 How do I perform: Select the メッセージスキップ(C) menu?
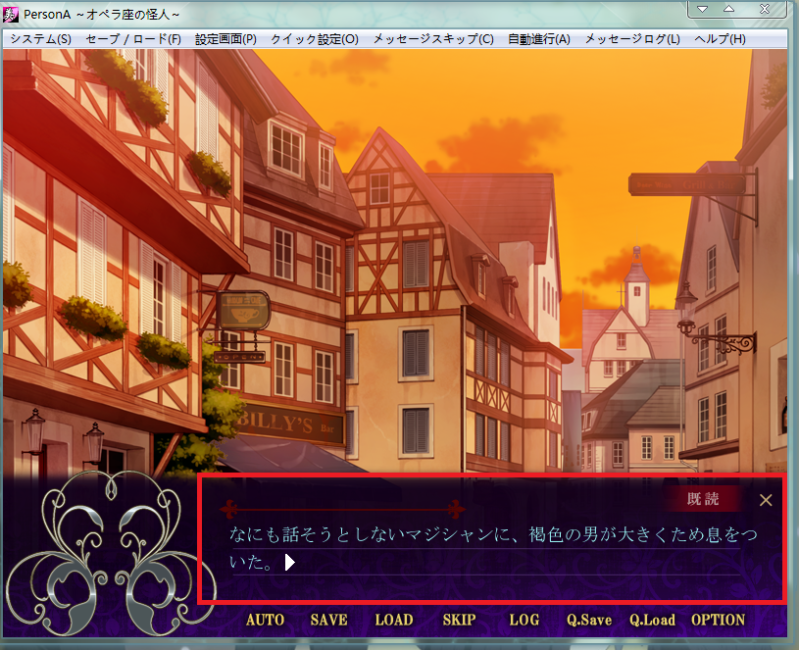pyautogui.click(x=433, y=39)
